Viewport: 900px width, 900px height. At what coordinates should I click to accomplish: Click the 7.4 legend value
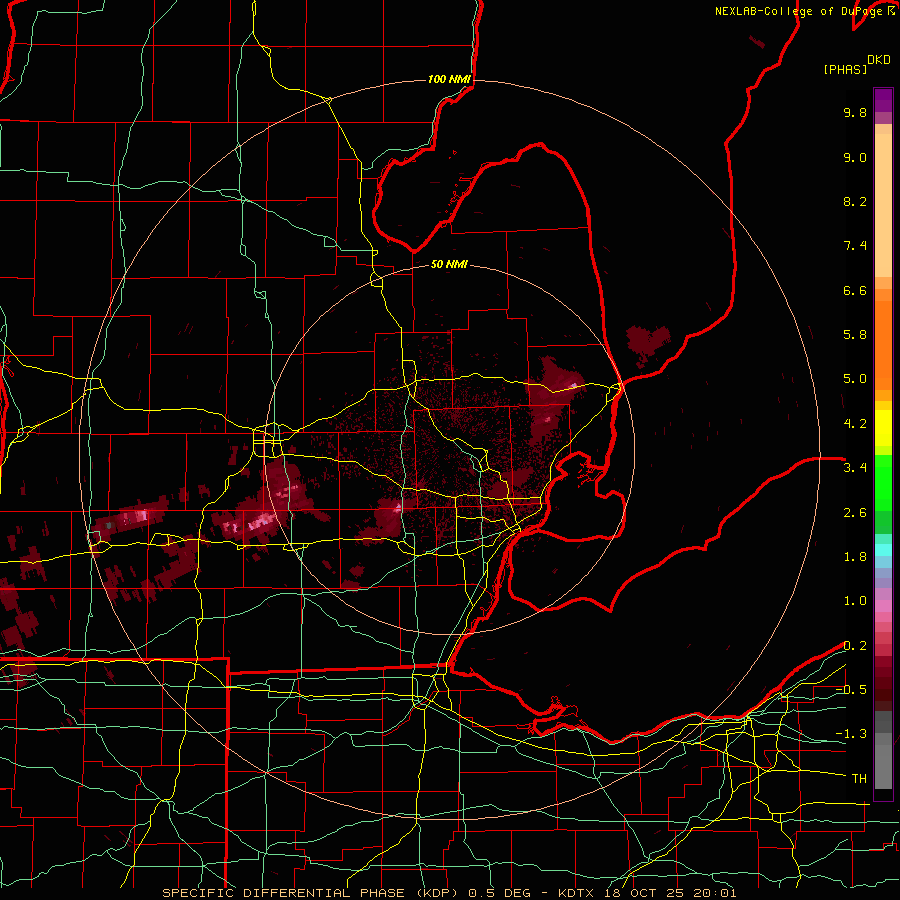point(855,246)
